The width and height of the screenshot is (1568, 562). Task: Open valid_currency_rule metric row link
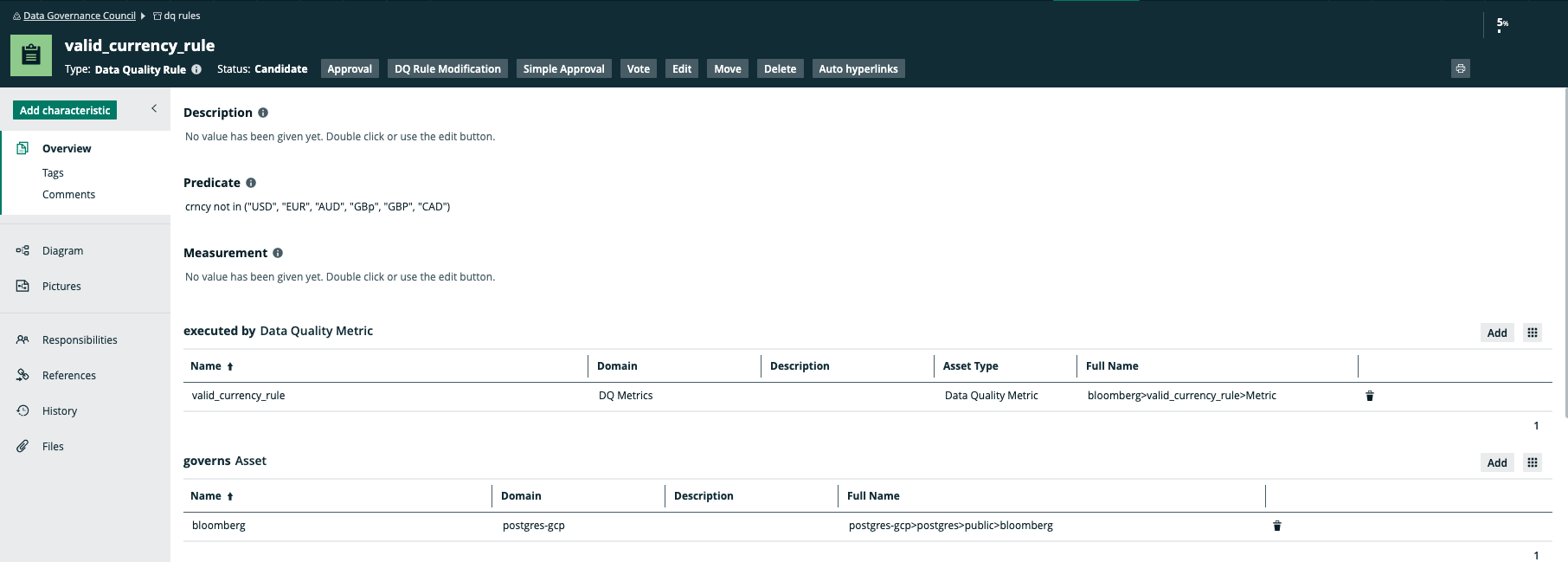coord(238,395)
